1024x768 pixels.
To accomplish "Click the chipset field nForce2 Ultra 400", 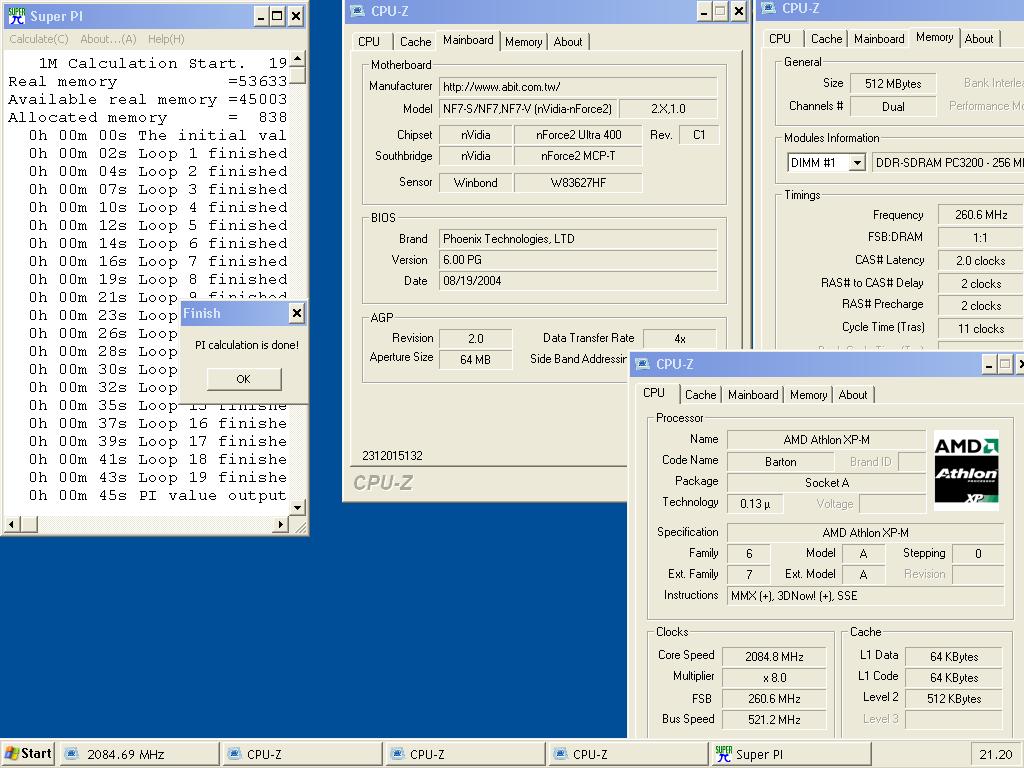I will click(578, 135).
